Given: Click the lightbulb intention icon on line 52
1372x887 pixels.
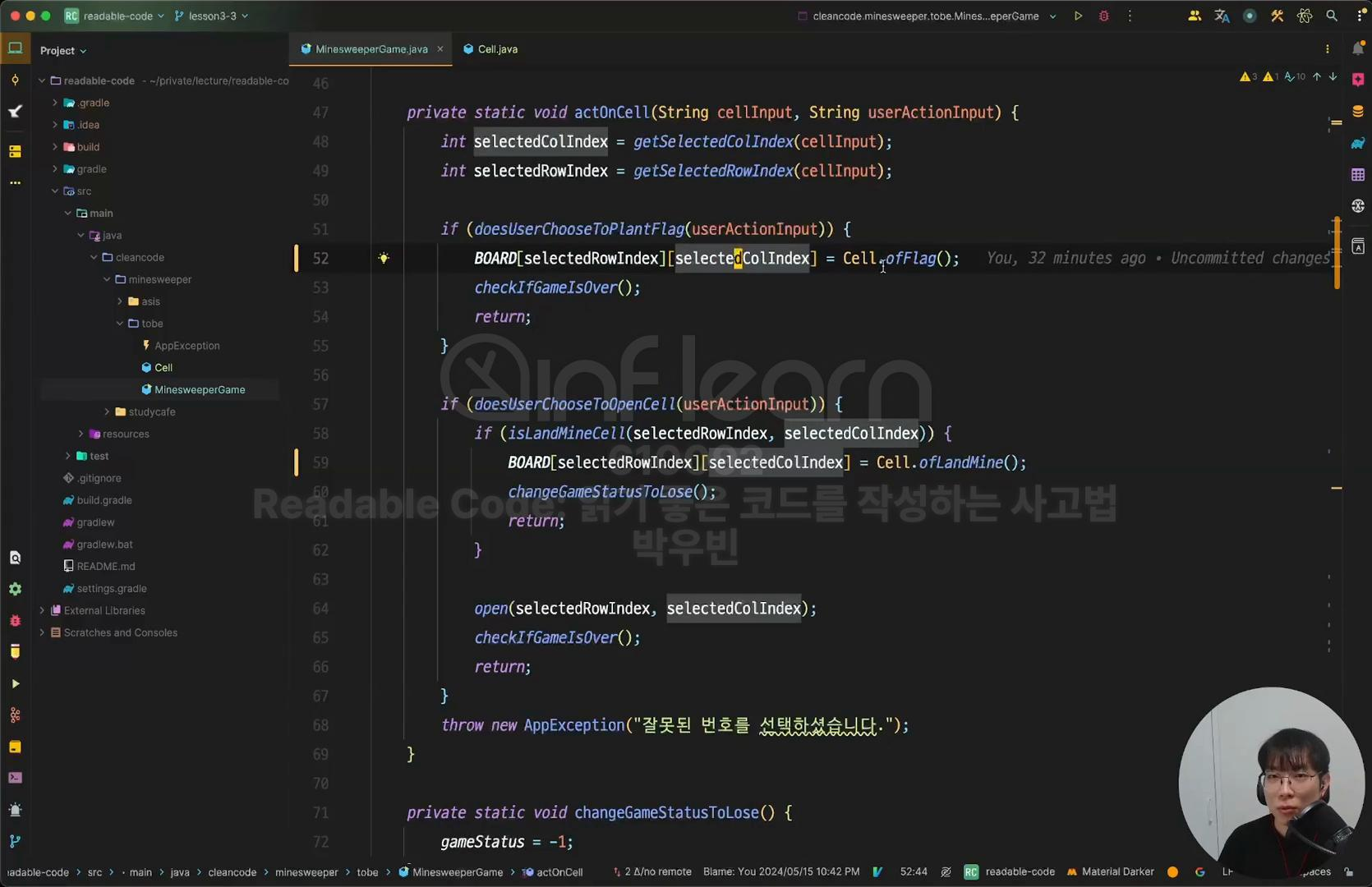Looking at the screenshot, I should click(384, 258).
